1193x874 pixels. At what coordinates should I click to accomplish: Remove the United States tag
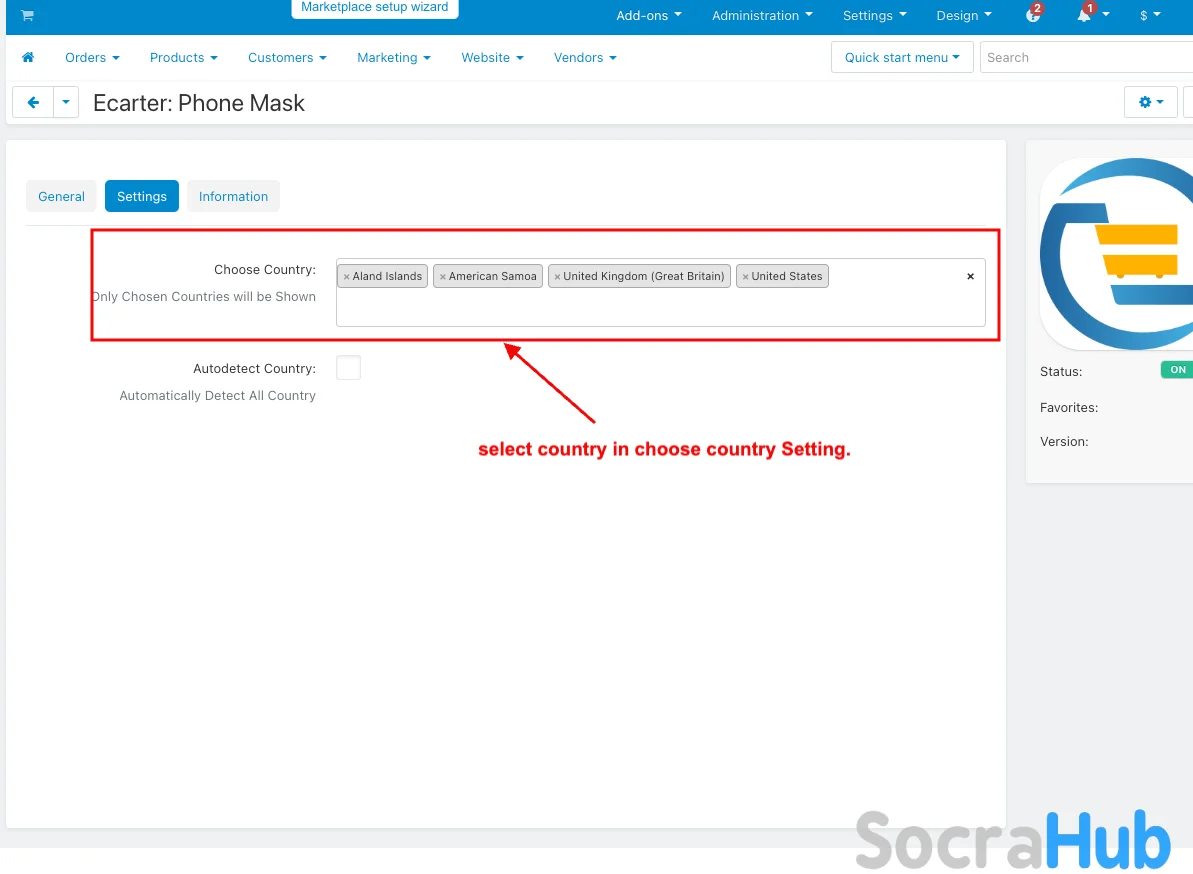click(746, 277)
